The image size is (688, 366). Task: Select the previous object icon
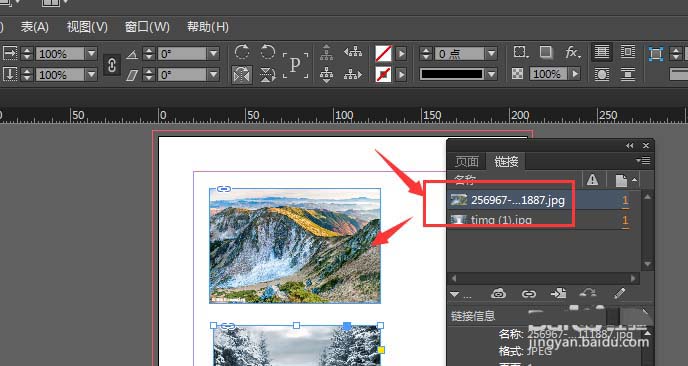coord(353,52)
